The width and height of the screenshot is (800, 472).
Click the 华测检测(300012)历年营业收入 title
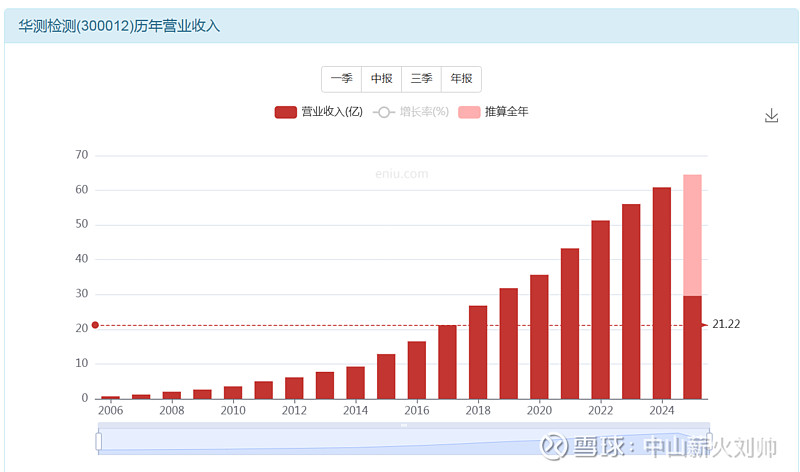pyautogui.click(x=119, y=26)
